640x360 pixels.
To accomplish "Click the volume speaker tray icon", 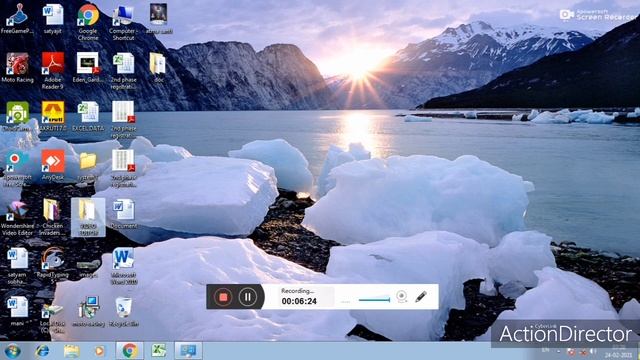I will pyautogui.click(x=593, y=351).
